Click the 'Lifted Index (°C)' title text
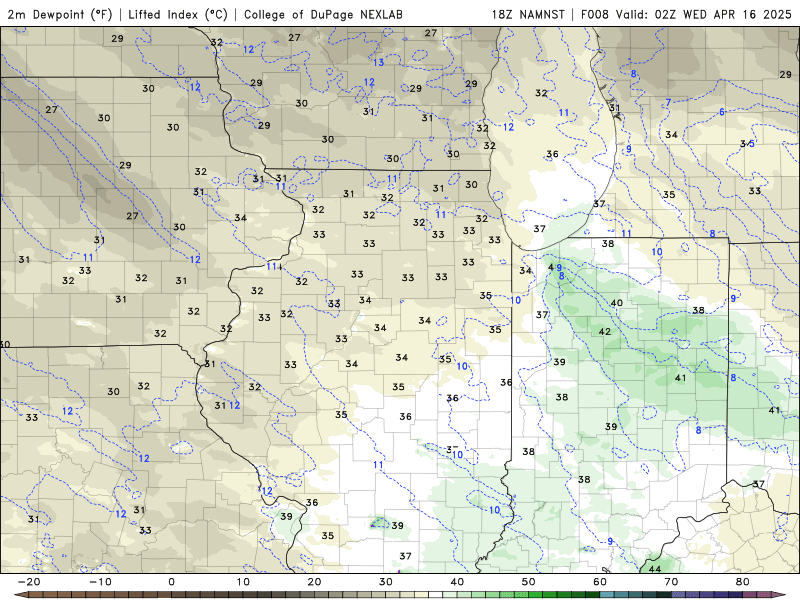This screenshot has width=800, height=600. pos(178,14)
